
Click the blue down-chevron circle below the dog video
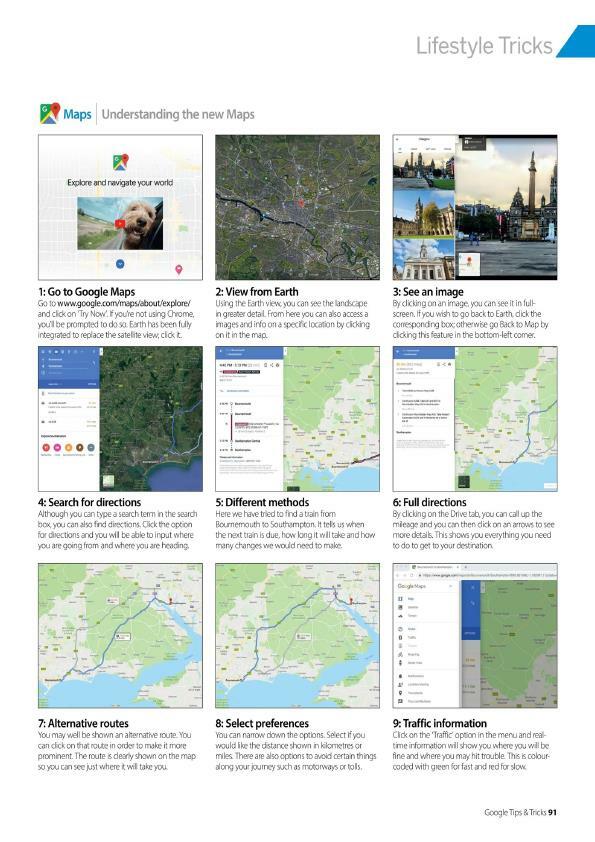click(120, 264)
